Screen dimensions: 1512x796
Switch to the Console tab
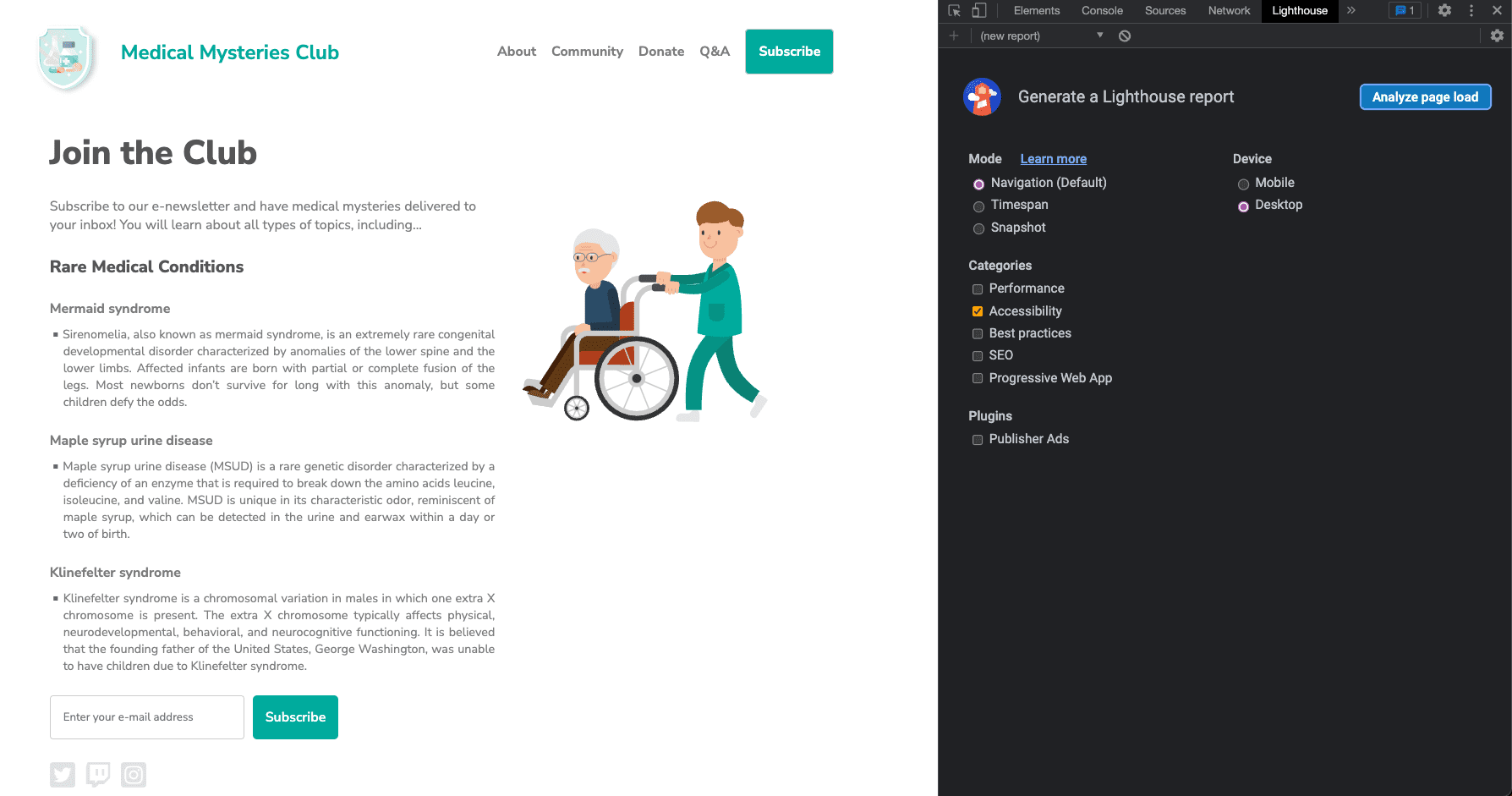1102,11
